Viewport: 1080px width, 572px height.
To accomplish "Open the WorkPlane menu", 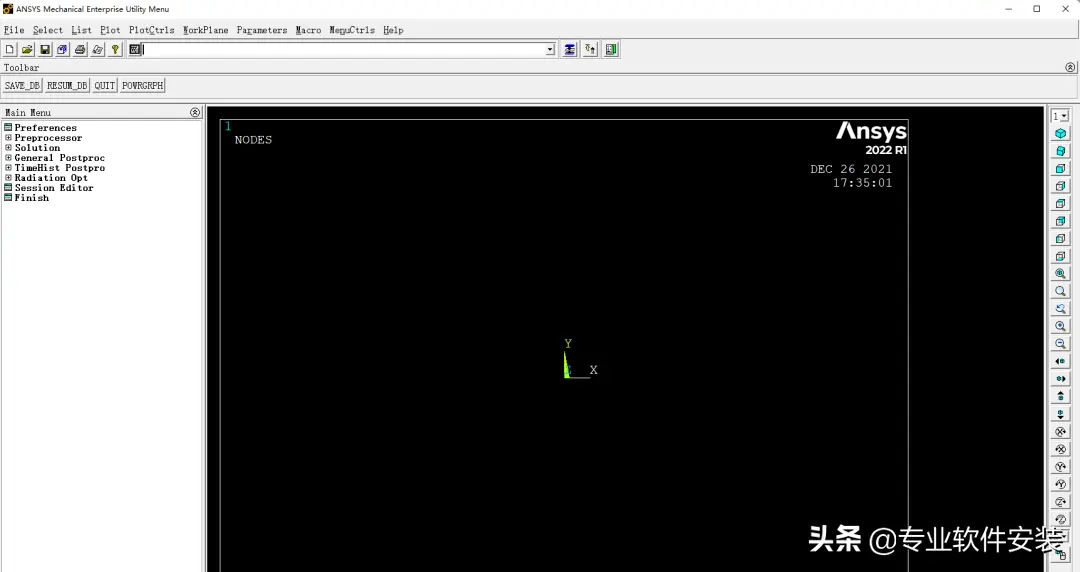I will [205, 30].
